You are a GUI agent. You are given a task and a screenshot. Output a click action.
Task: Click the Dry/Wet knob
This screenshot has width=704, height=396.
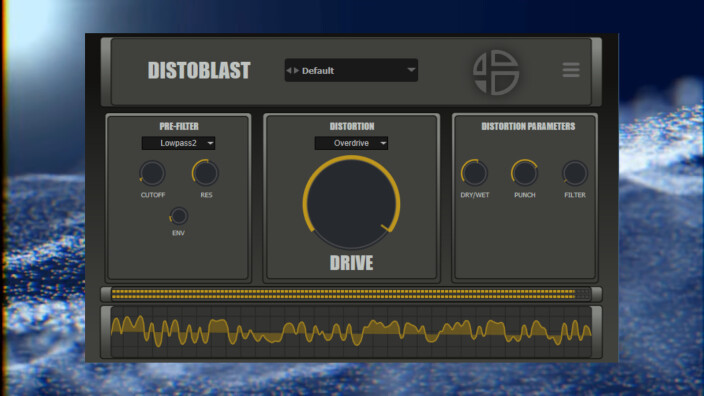pyautogui.click(x=475, y=173)
